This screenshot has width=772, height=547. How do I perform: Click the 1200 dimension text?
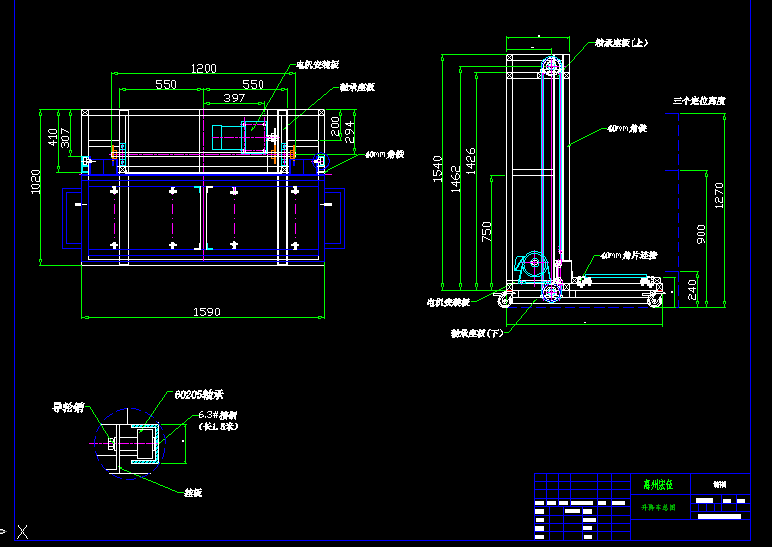click(x=204, y=68)
